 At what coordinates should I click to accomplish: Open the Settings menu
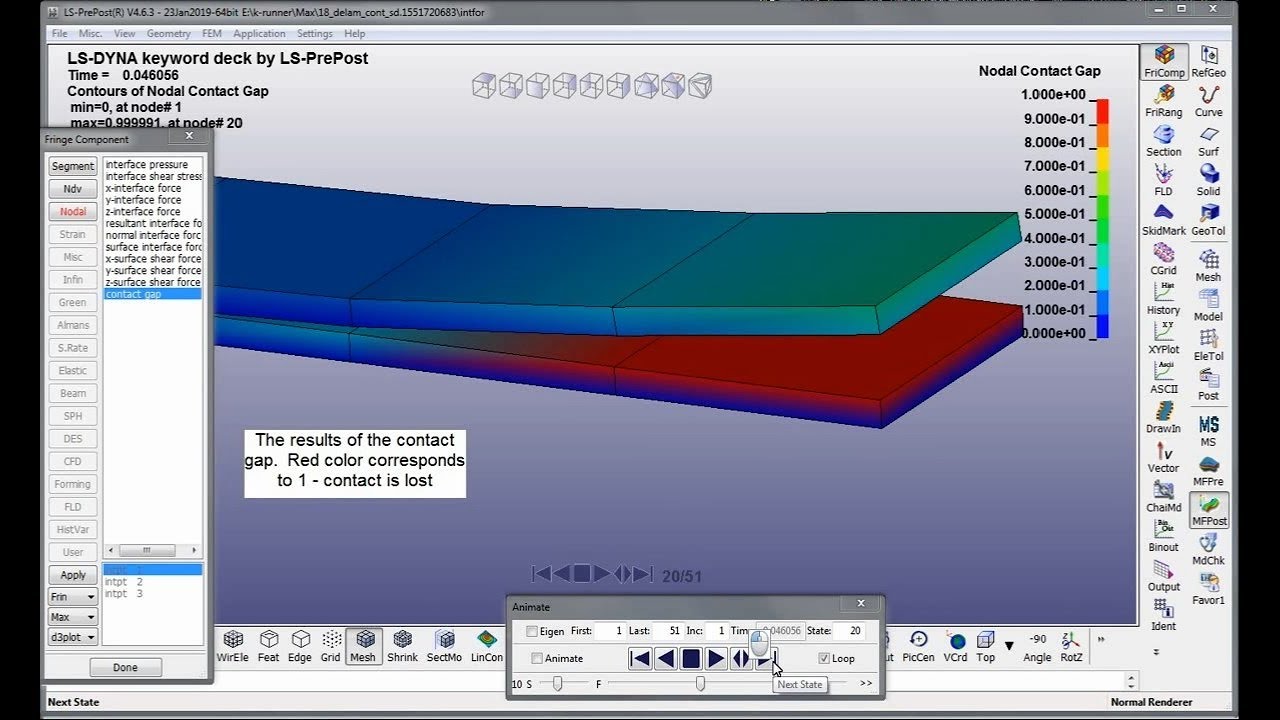point(315,34)
